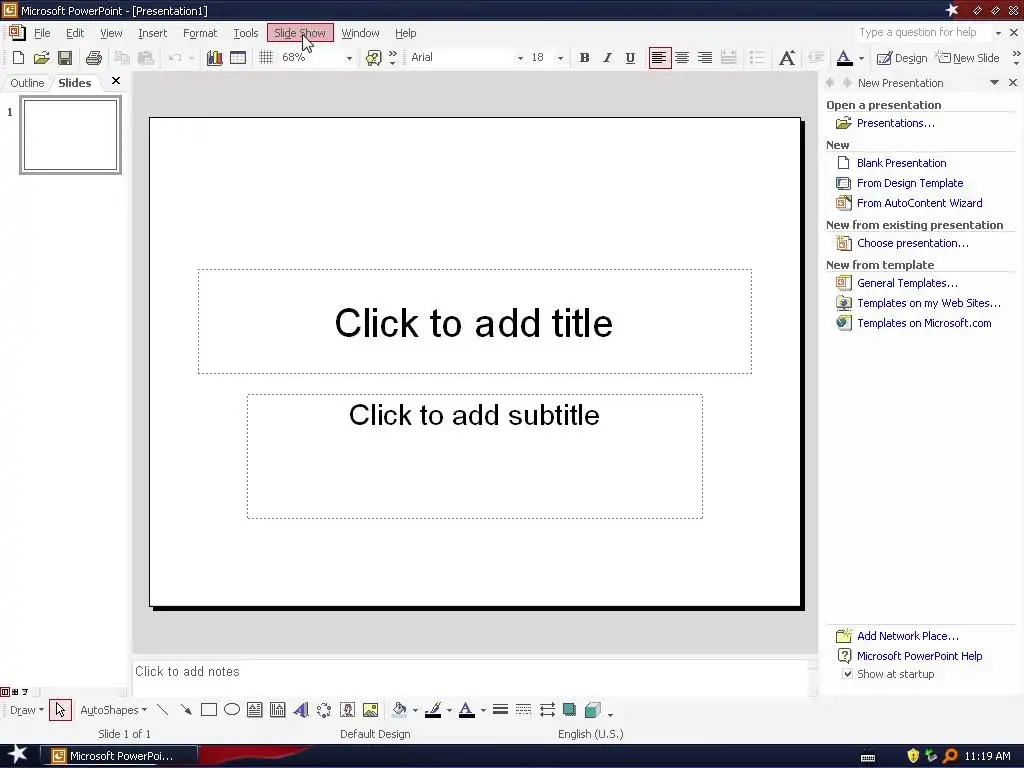Open General Templates... link

pos(907,283)
